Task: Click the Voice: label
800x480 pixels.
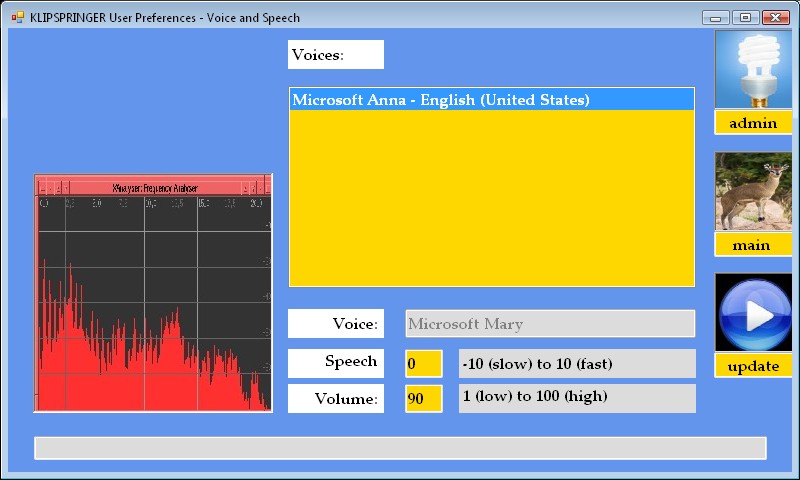Action: click(x=336, y=323)
